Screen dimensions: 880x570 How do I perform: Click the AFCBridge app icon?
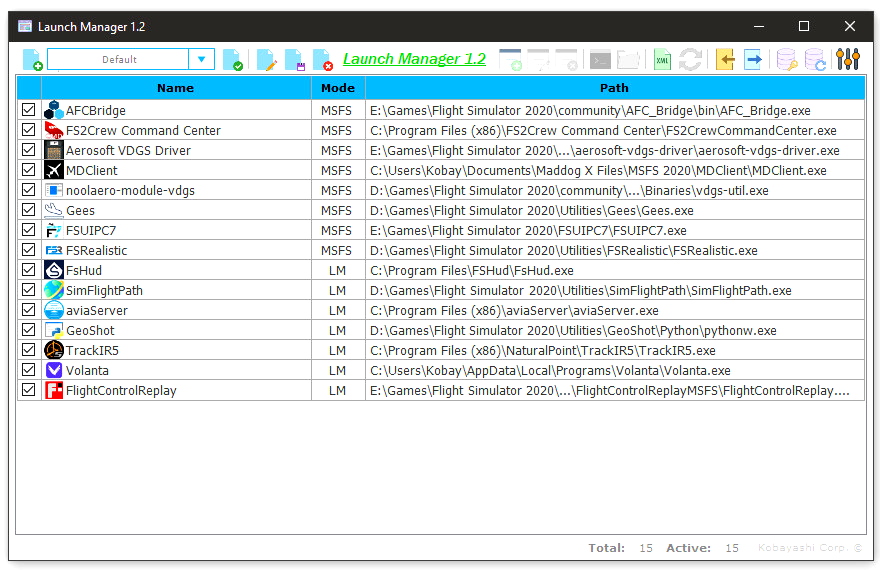pyautogui.click(x=54, y=110)
